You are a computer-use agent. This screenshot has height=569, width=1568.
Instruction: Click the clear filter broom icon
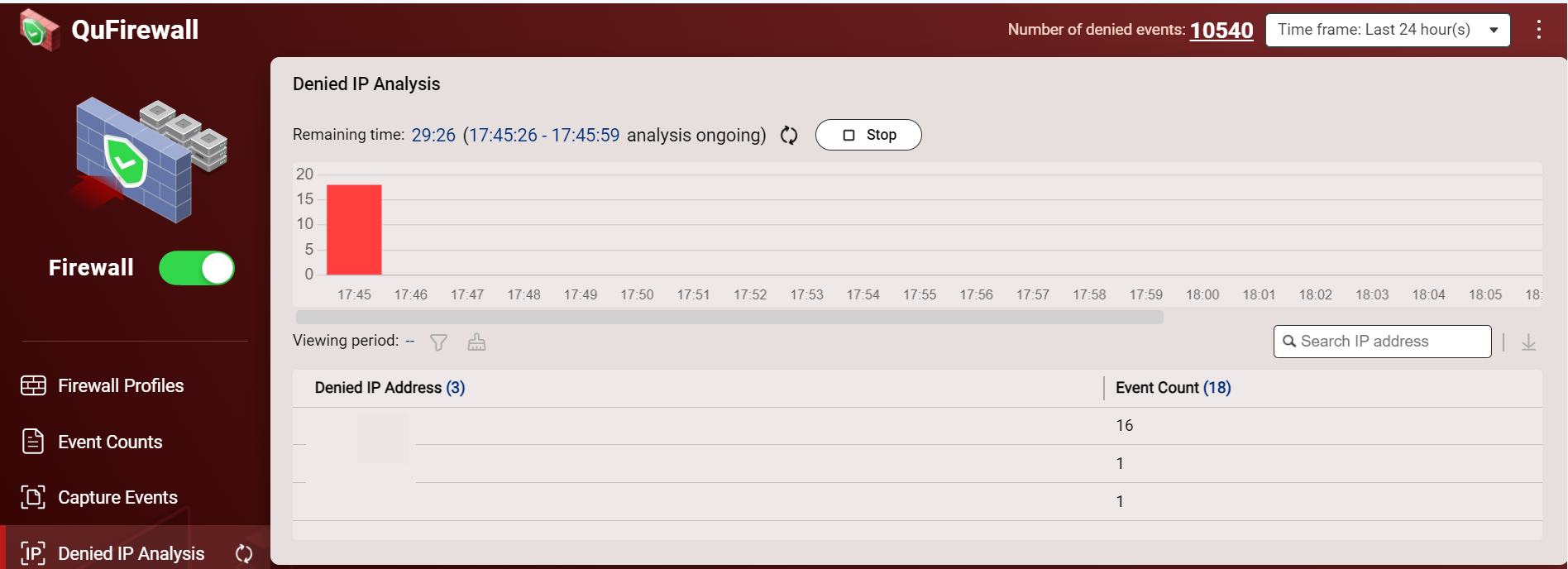(476, 342)
